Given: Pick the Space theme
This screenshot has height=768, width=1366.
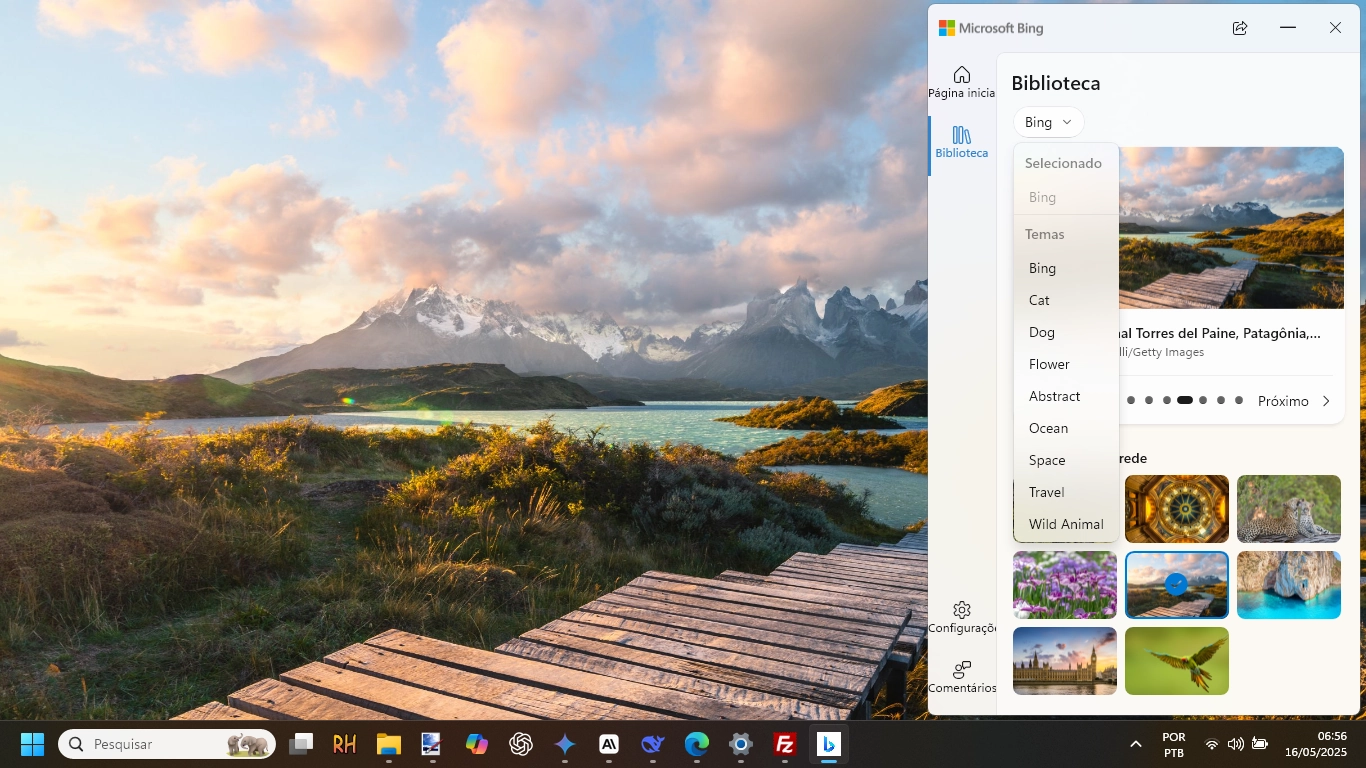Looking at the screenshot, I should tap(1066, 460).
